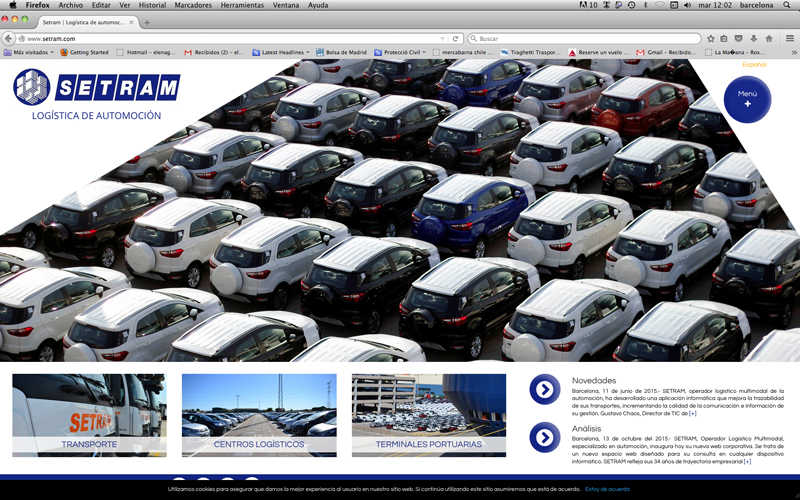Expand Análisis article with [+] link
Viewport: 800px width, 500px height.
click(747, 461)
